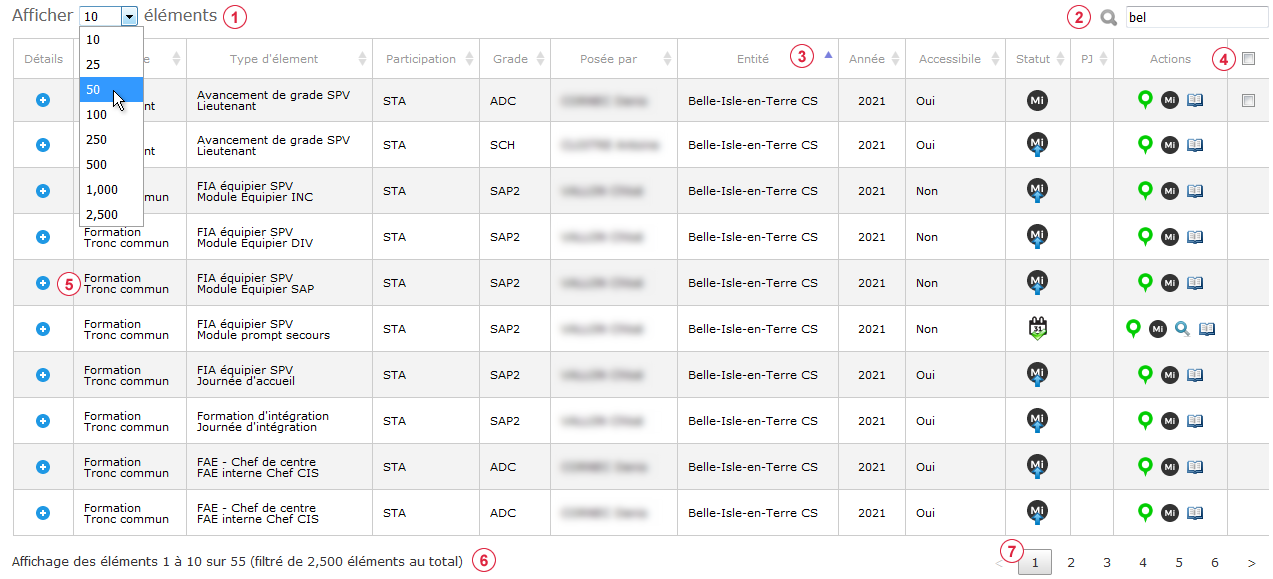1273x579 pixels.
Task: Select 100 elements per page option
Action: 111,114
